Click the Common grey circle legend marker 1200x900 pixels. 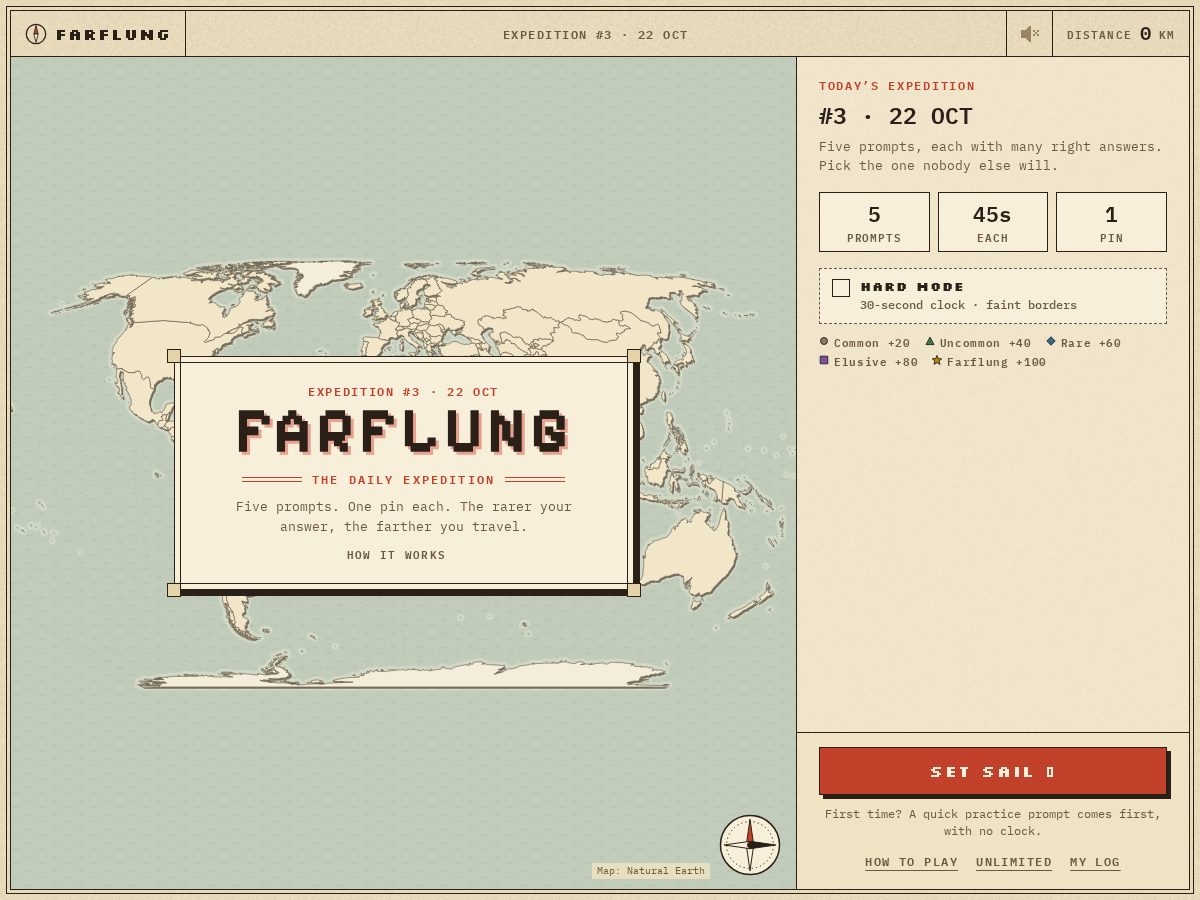824,341
